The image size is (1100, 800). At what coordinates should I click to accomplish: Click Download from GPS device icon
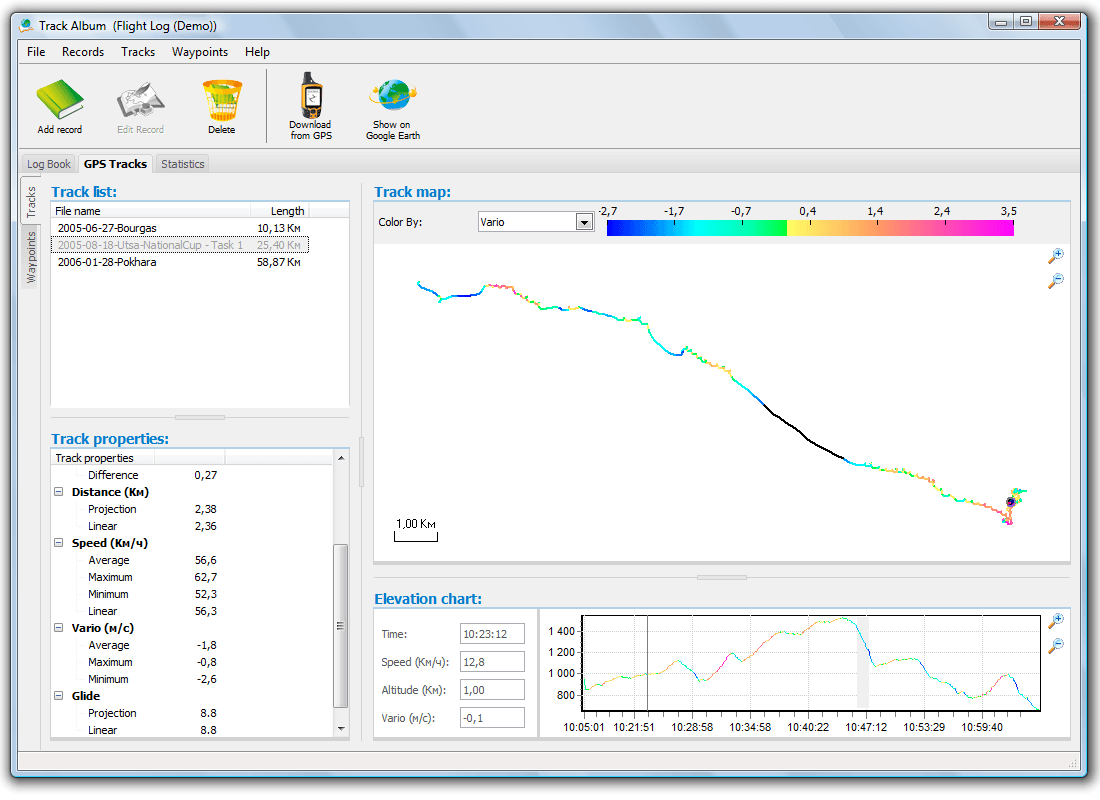[311, 95]
